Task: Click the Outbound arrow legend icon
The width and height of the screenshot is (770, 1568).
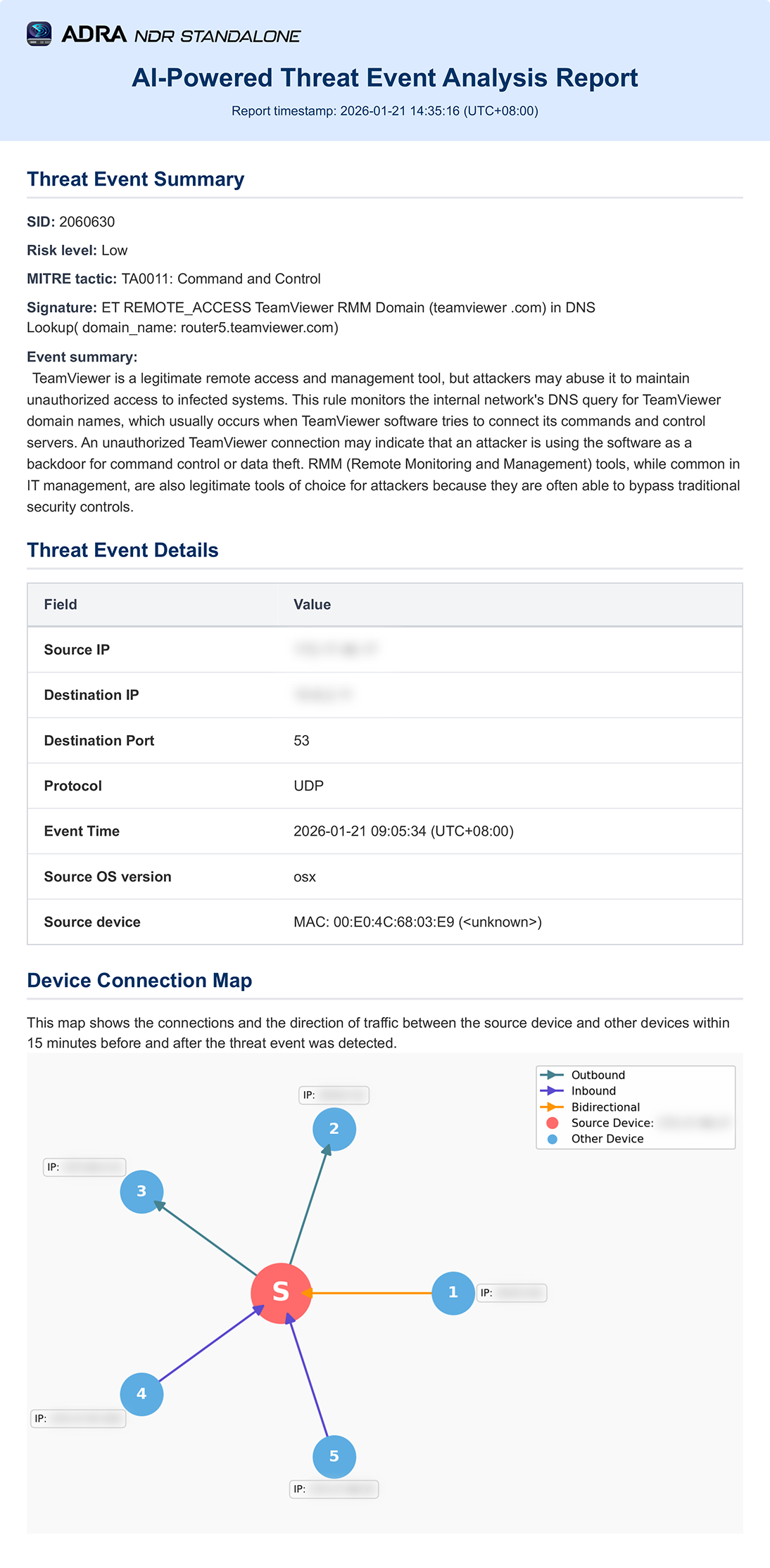Action: tap(552, 1075)
